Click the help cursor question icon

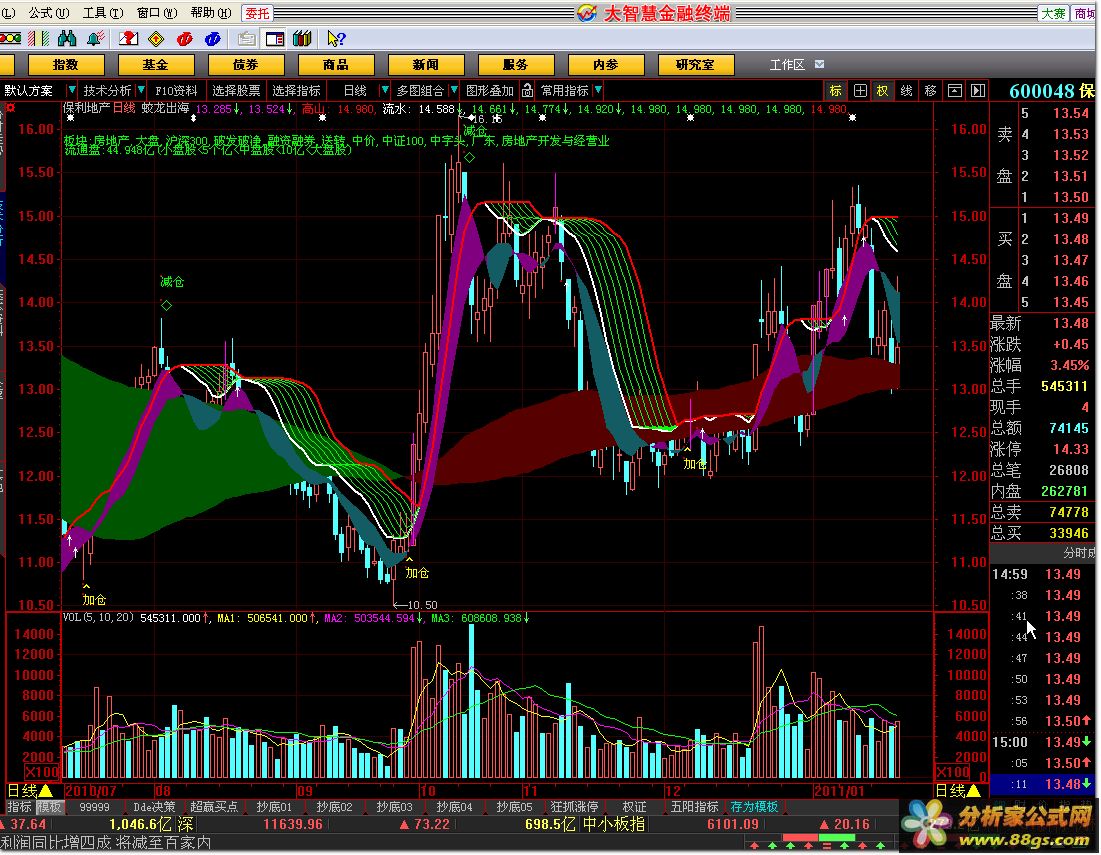336,39
